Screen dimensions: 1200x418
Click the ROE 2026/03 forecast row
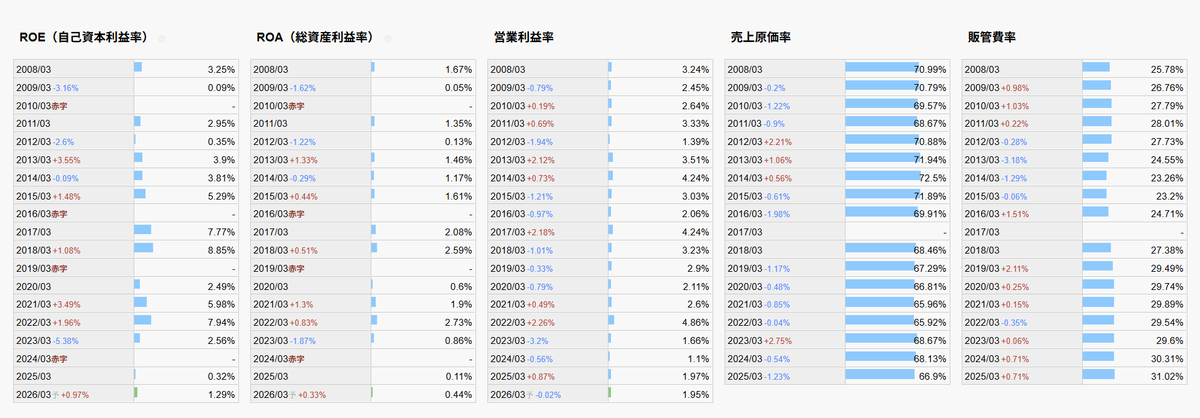click(x=126, y=393)
